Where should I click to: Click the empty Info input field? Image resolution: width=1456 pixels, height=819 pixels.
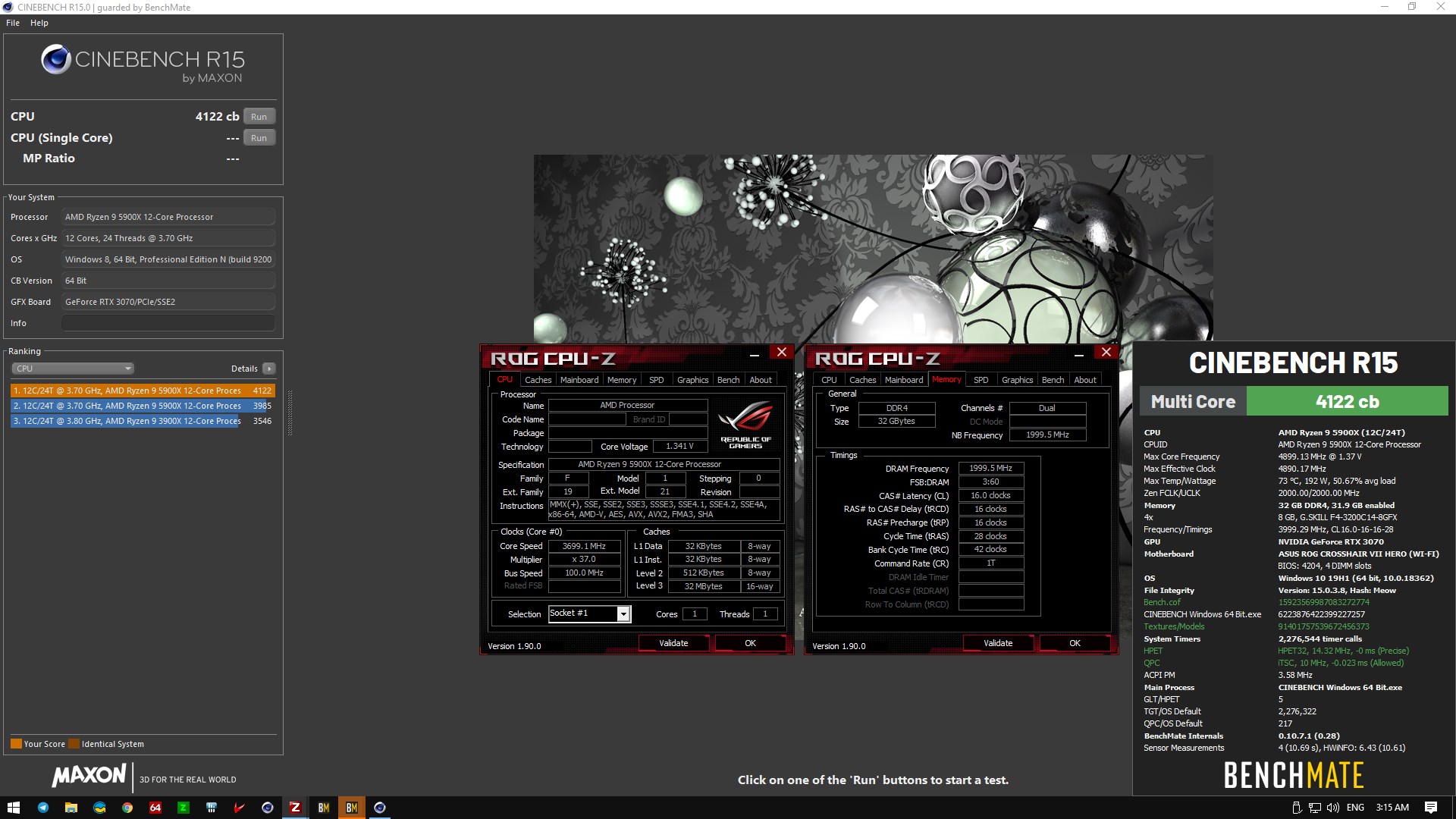click(168, 323)
